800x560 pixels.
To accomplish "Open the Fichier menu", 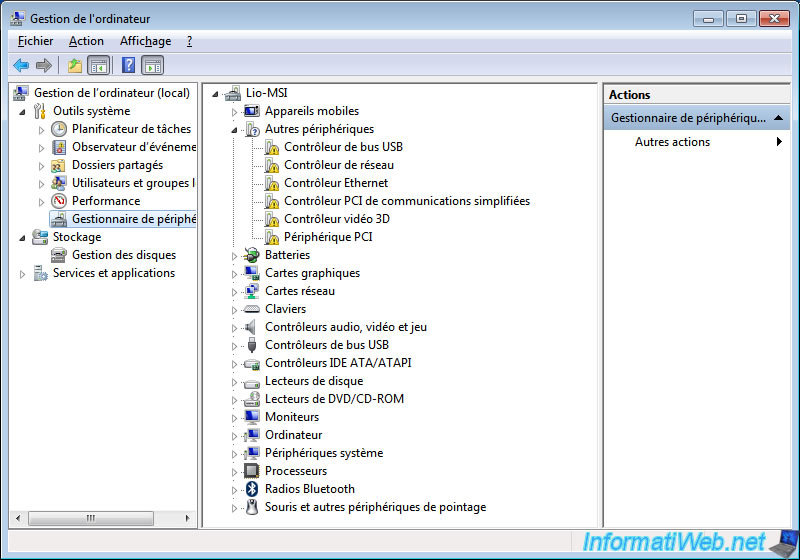I will point(35,41).
